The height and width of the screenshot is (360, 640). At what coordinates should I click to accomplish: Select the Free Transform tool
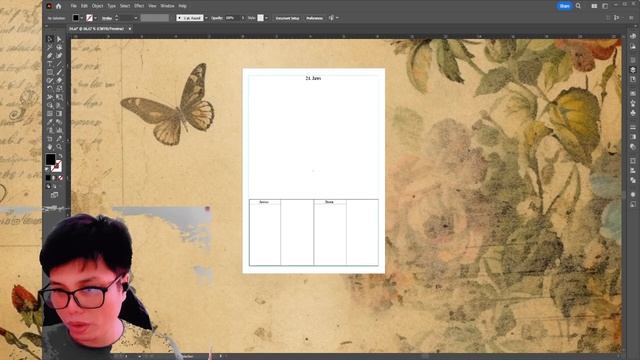[59, 97]
